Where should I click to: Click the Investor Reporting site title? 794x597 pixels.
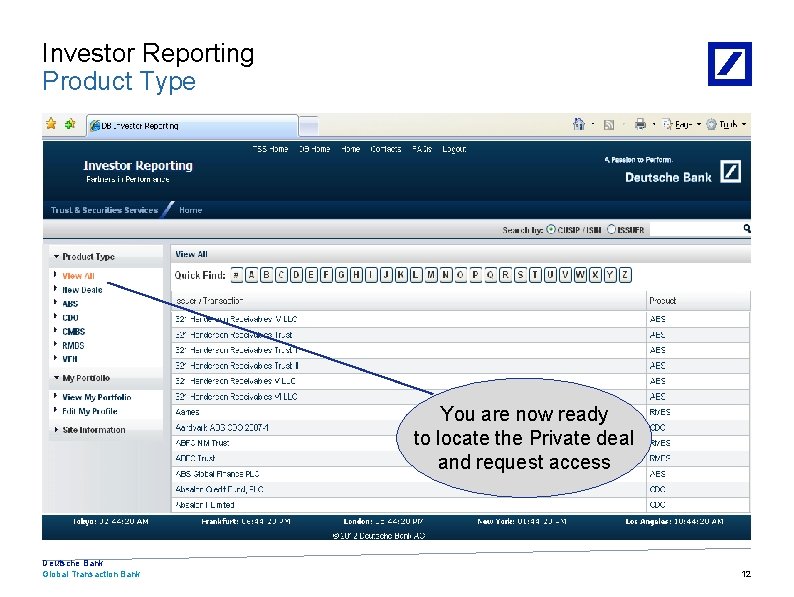[x=138, y=166]
